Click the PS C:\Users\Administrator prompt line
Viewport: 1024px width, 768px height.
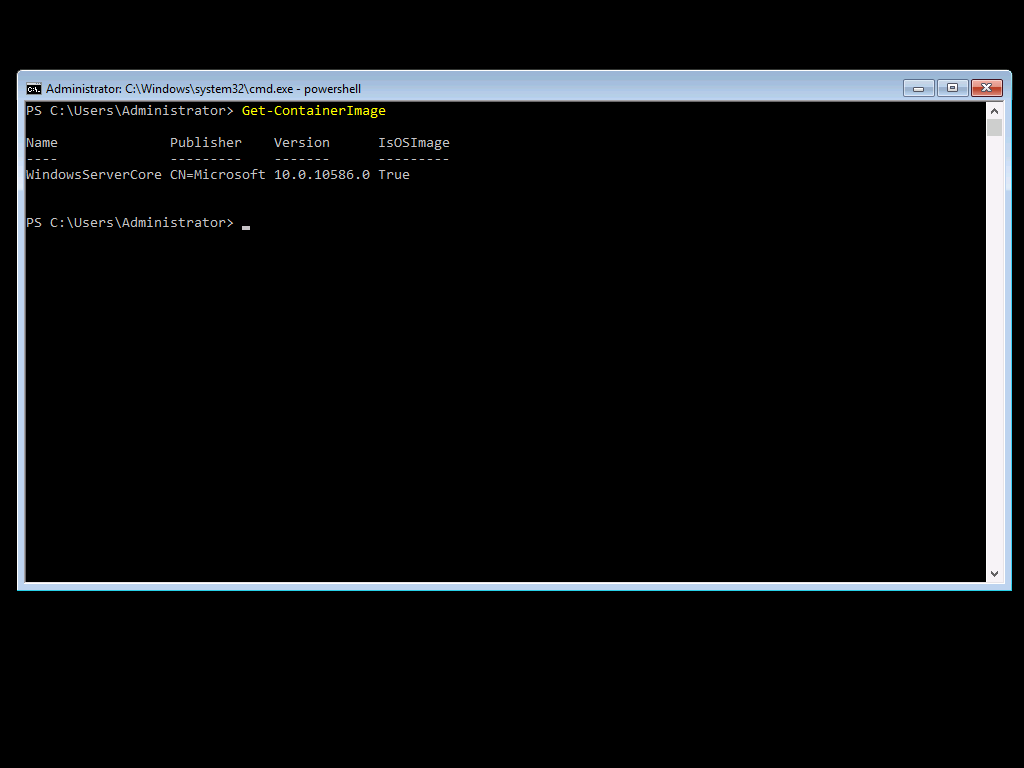127,222
